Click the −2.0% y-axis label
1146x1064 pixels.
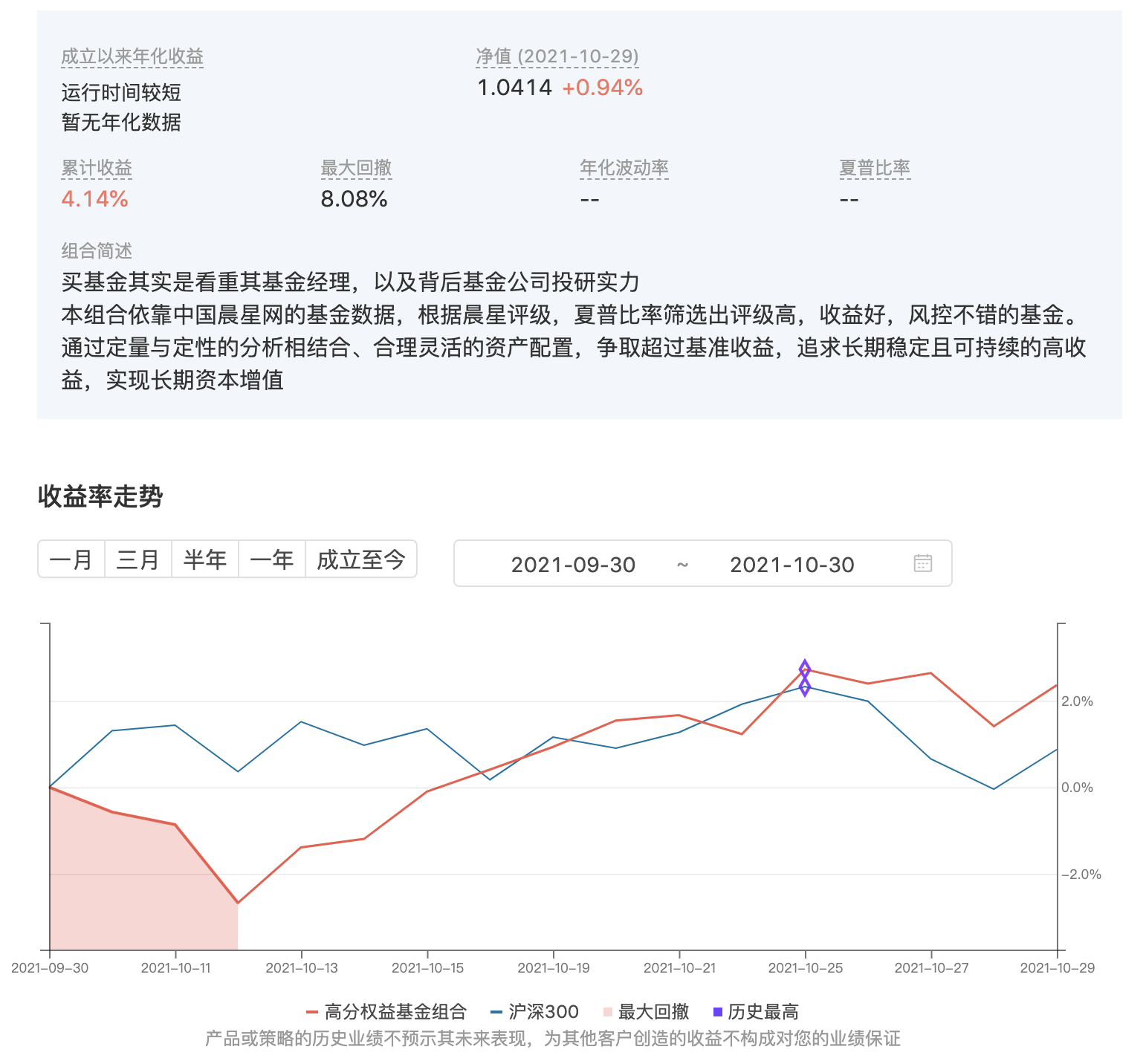[1081, 875]
